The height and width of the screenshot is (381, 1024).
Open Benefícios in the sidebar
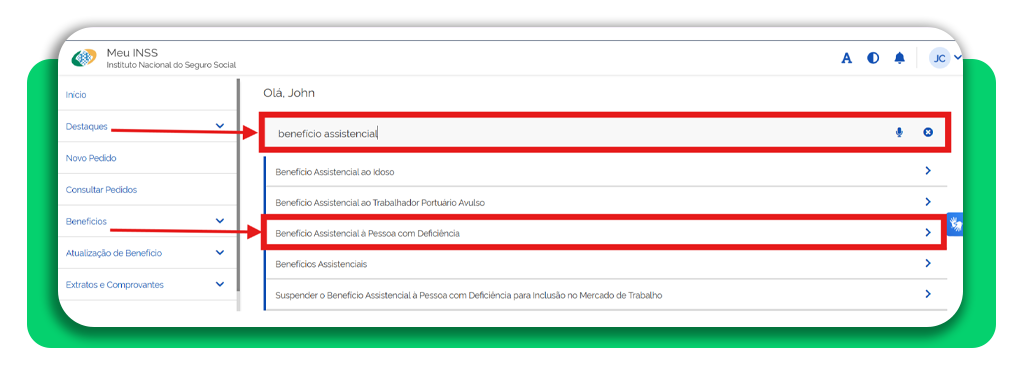point(86,222)
